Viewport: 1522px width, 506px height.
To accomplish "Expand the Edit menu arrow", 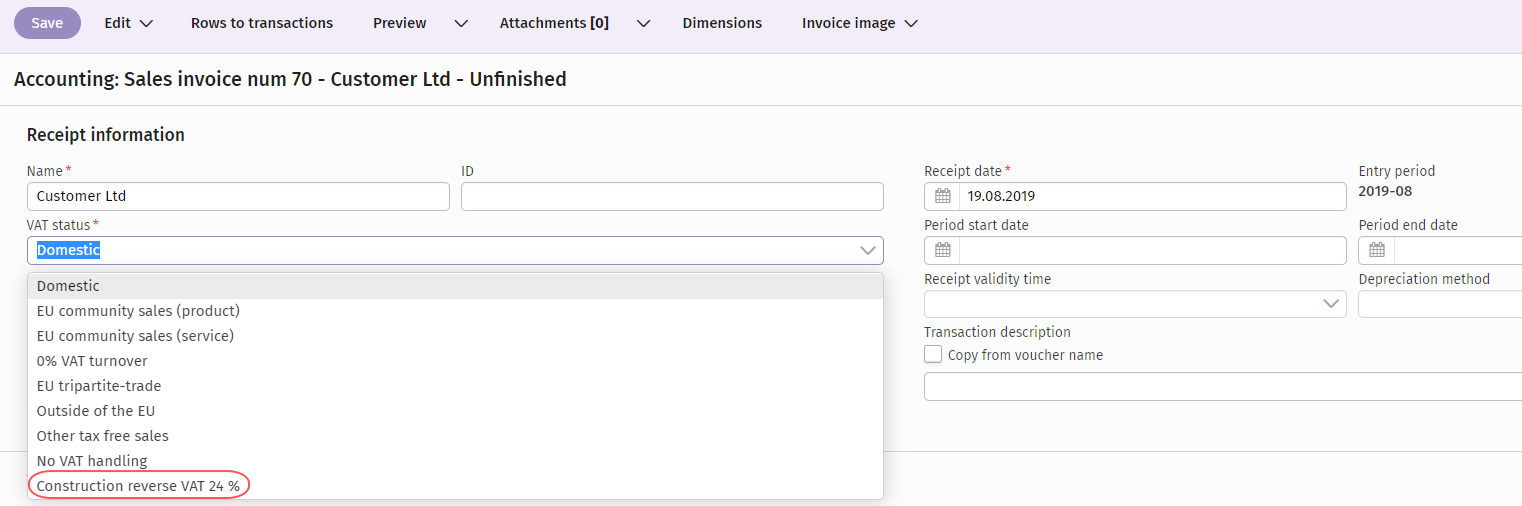I will point(146,23).
